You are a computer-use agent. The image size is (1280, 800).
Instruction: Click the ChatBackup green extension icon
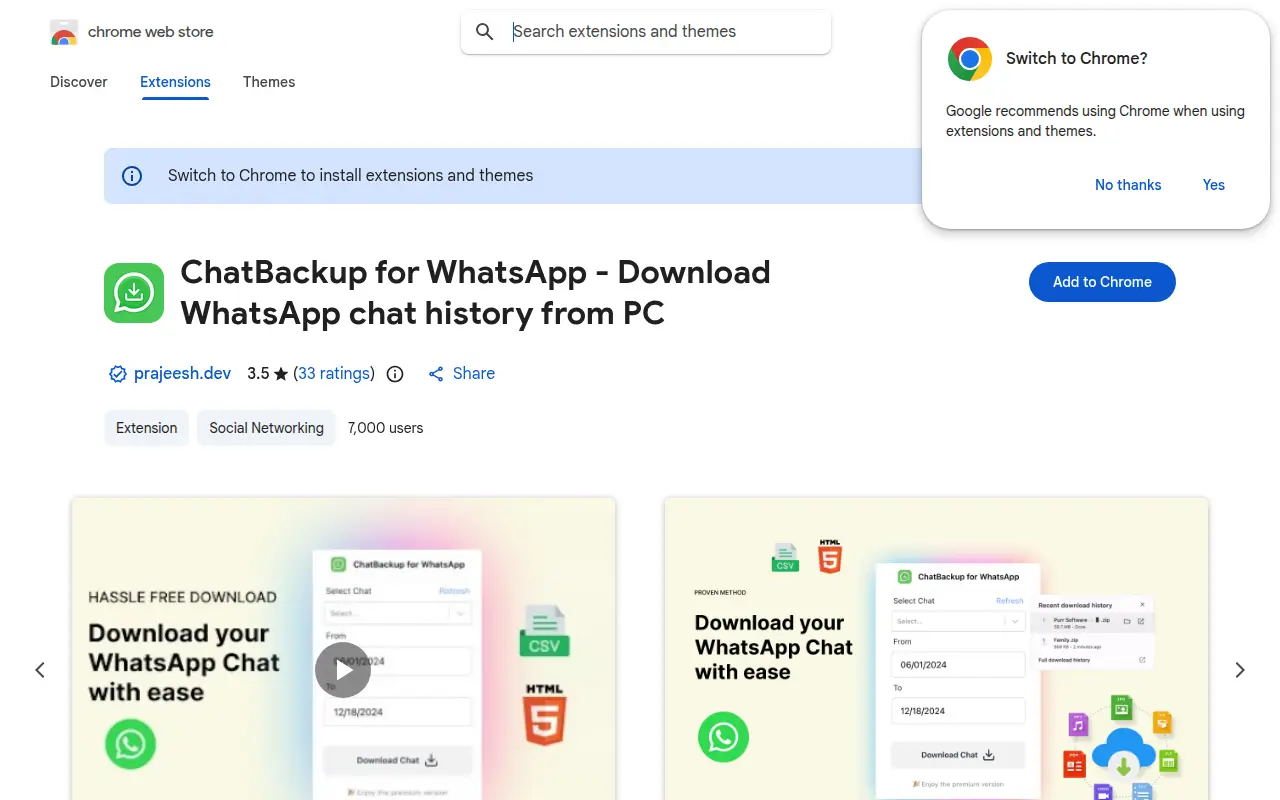[x=134, y=293]
